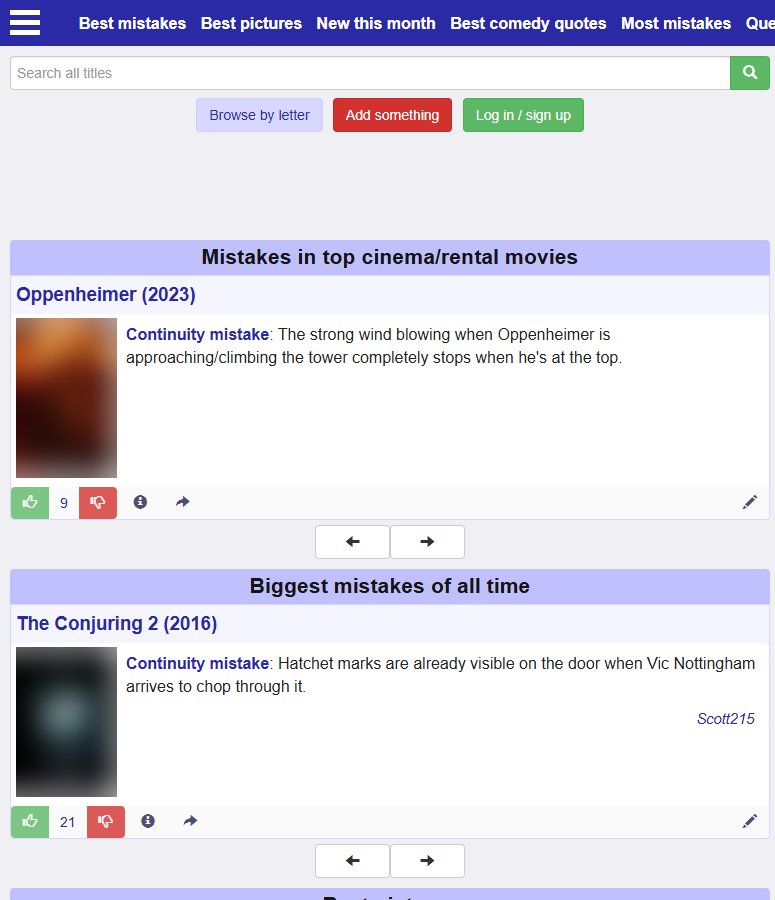The width and height of the screenshot is (775, 900).
Task: Thumbs up The Conjuring 2 mistake
Action: (30, 821)
